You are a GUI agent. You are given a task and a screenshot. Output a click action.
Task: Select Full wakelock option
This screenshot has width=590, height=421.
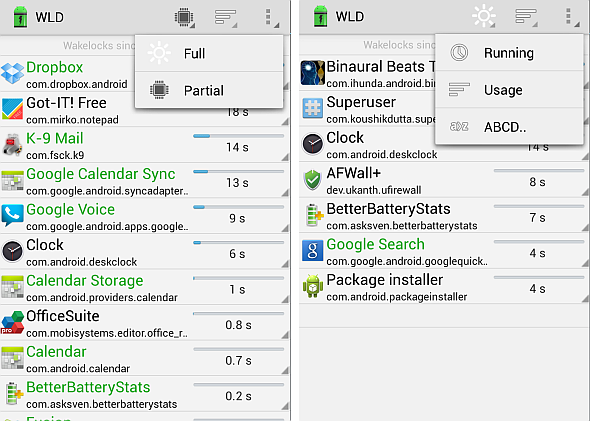tap(209, 53)
